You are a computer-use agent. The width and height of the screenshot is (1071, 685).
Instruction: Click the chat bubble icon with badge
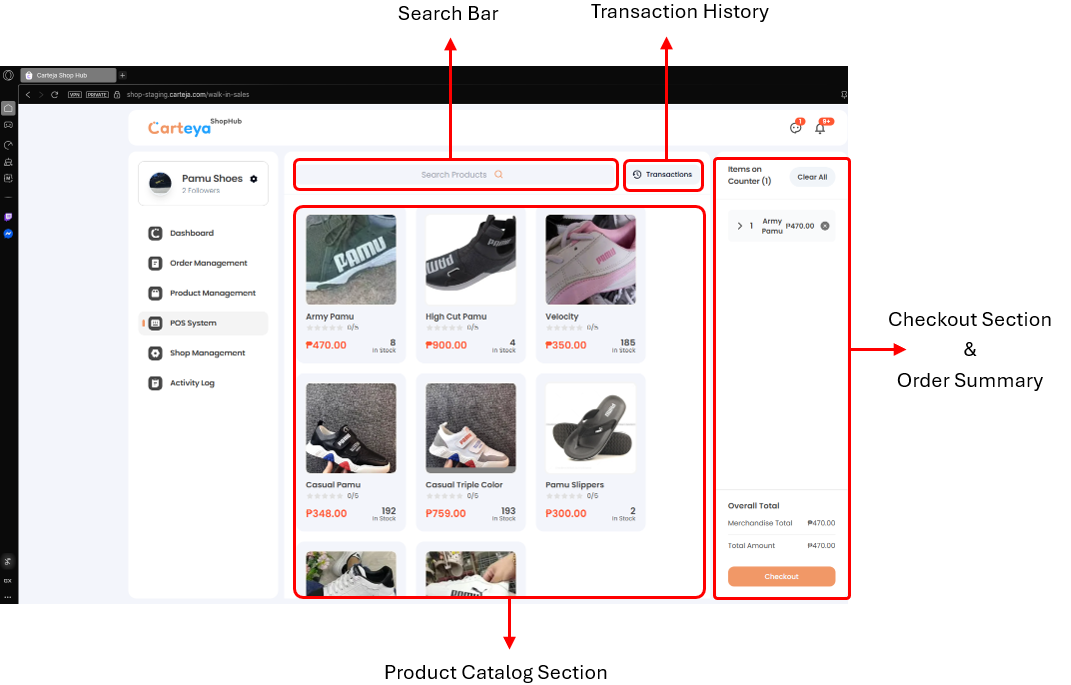pyautogui.click(x=795, y=127)
